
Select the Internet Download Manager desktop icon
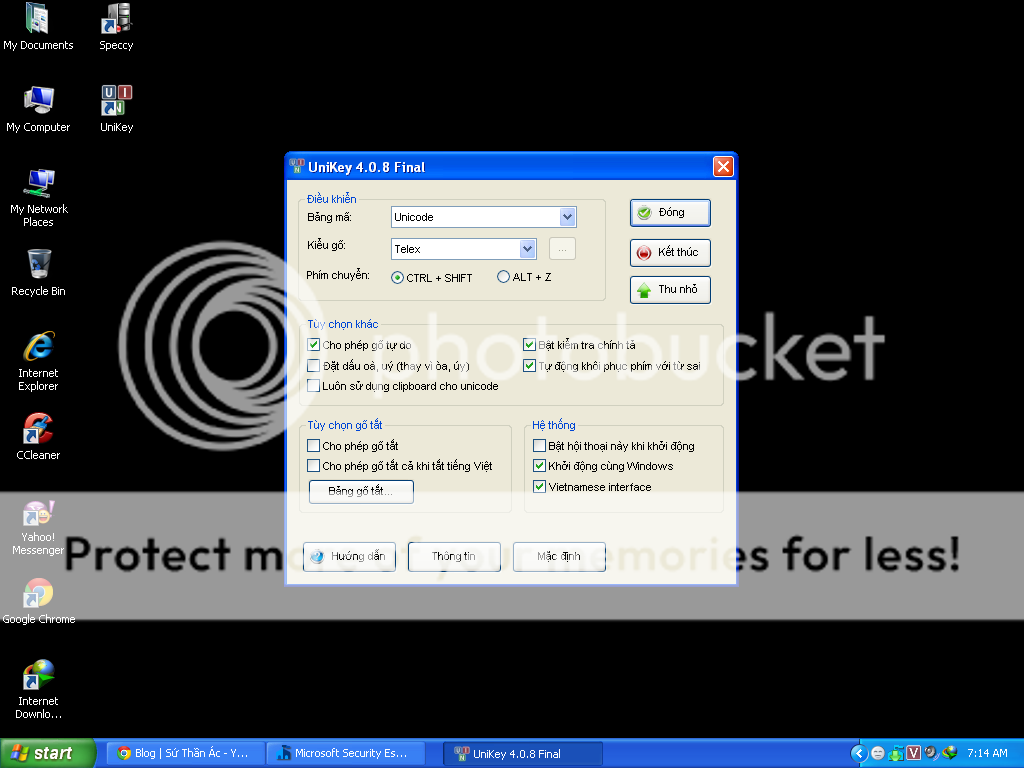(38, 689)
